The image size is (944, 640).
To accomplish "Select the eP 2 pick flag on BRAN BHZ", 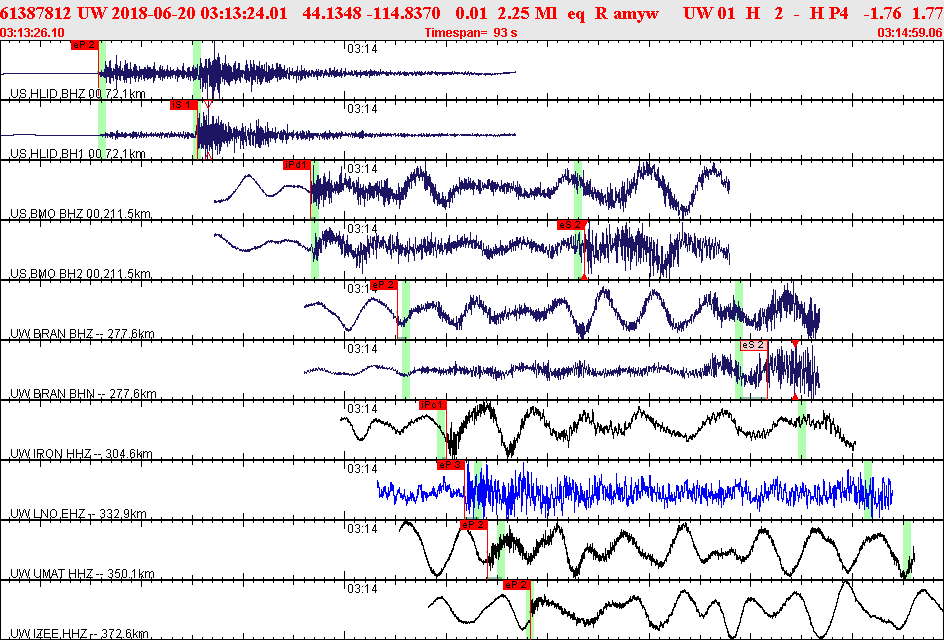I will (384, 285).
